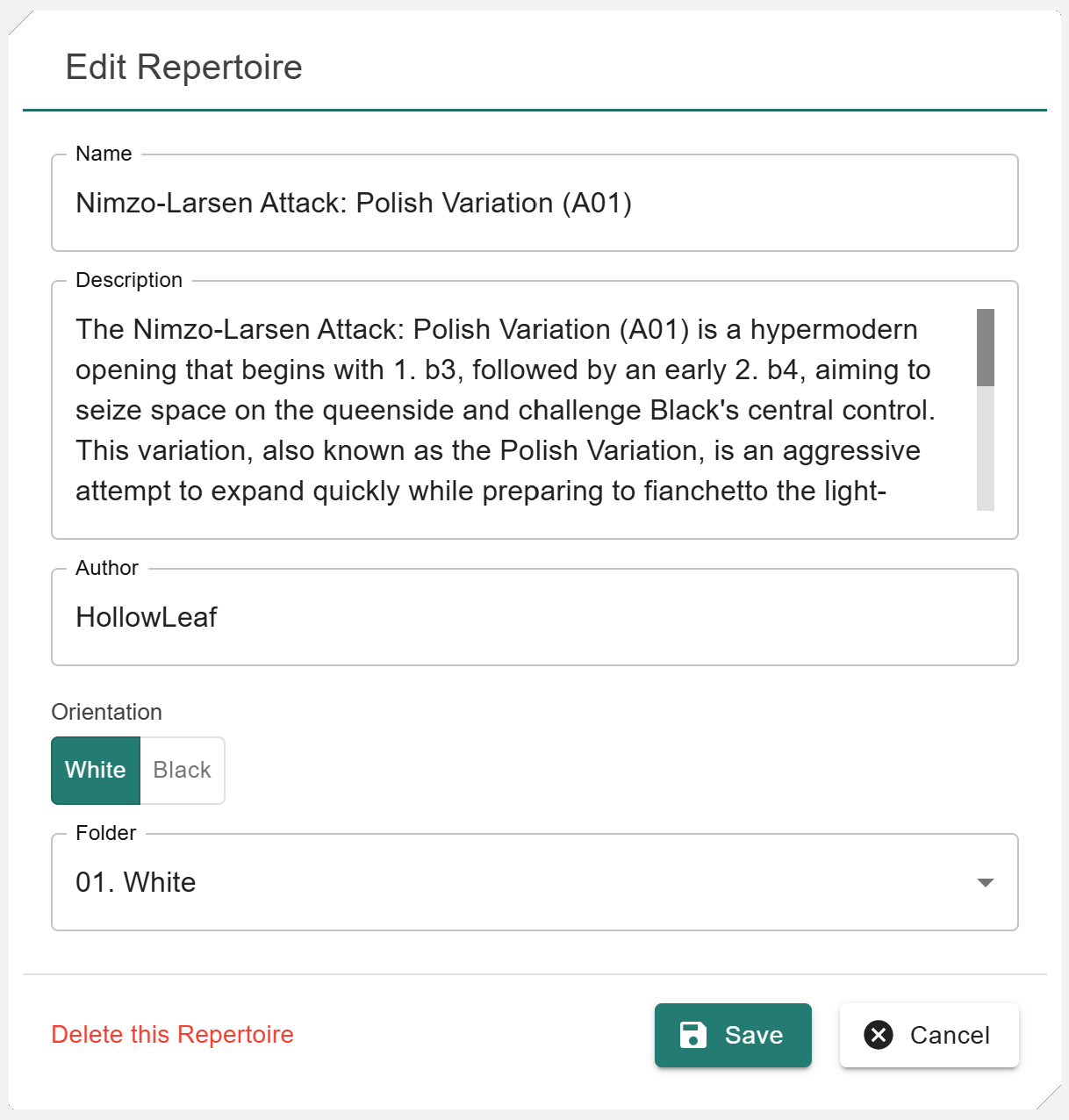Click inside the Description text area
Screen dimensions: 1069x1120
pos(509,410)
